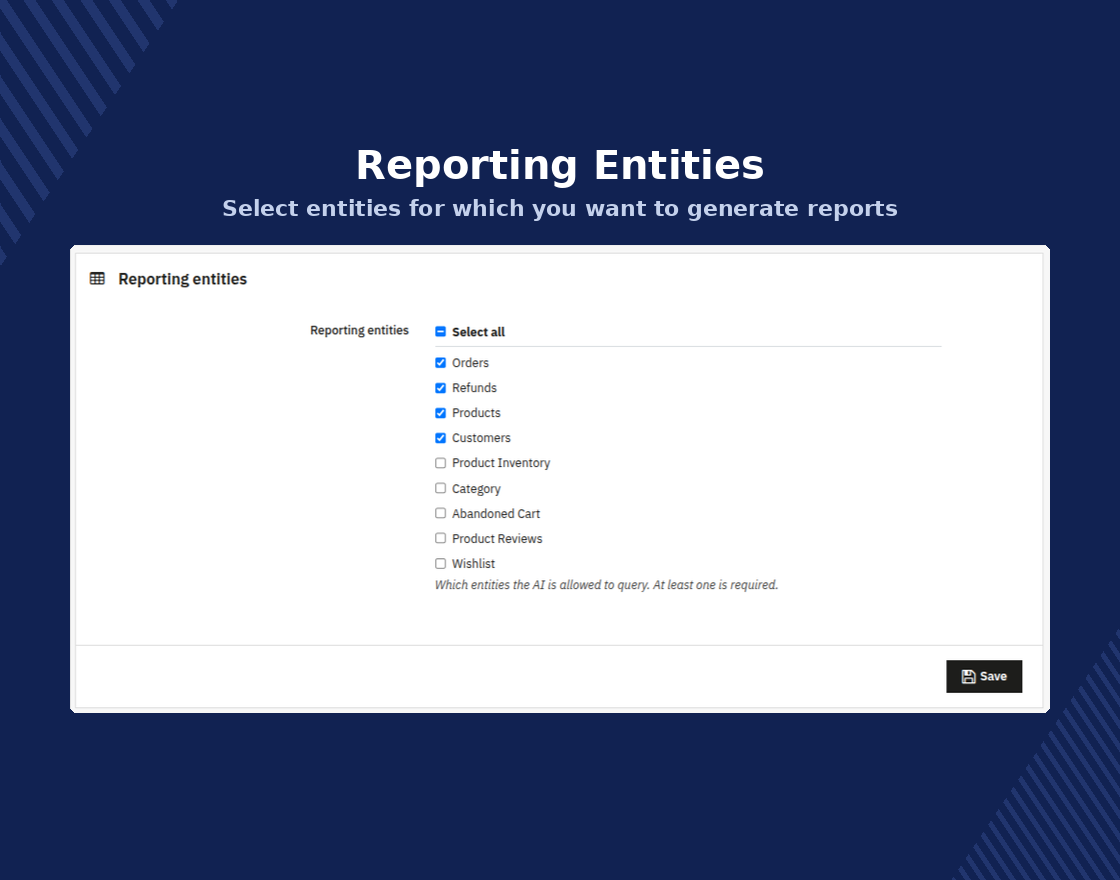Uncheck the Orders checkbox

(441, 363)
